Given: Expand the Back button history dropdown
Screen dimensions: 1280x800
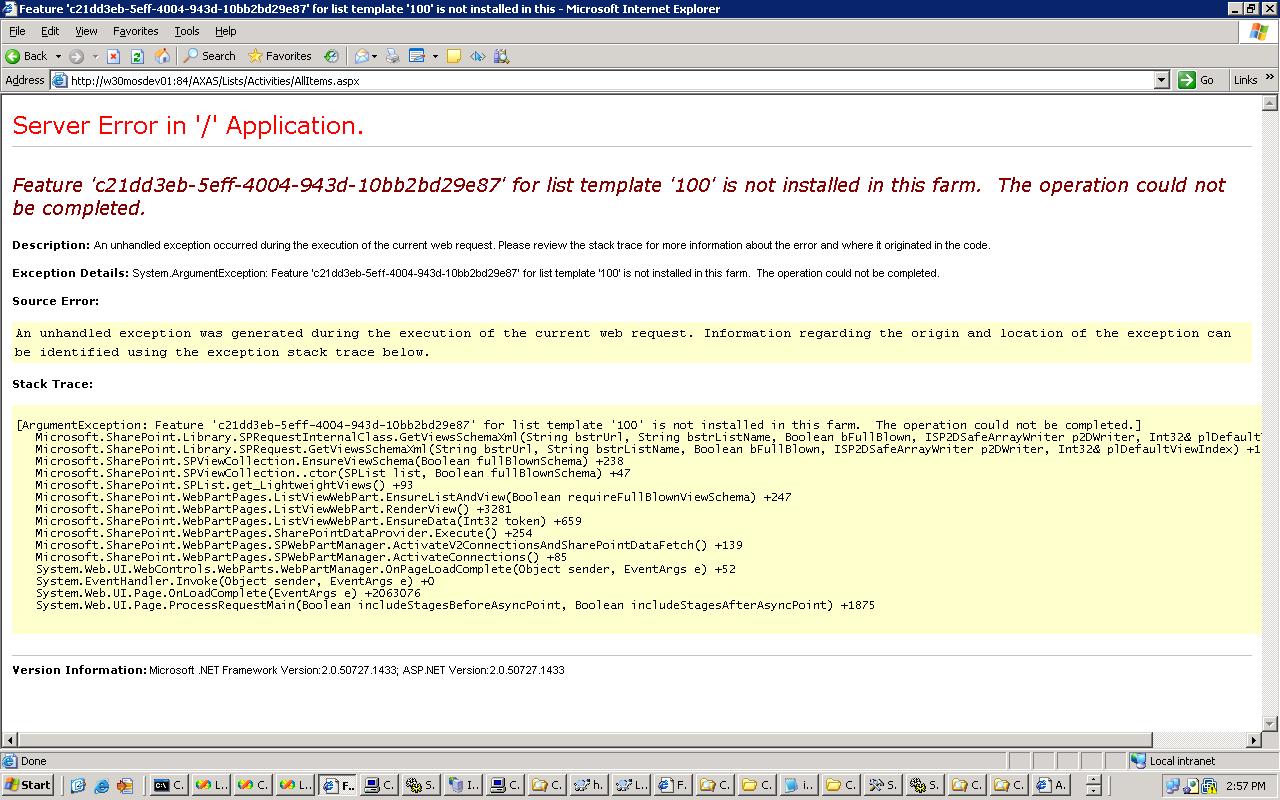Looking at the screenshot, I should (x=58, y=56).
